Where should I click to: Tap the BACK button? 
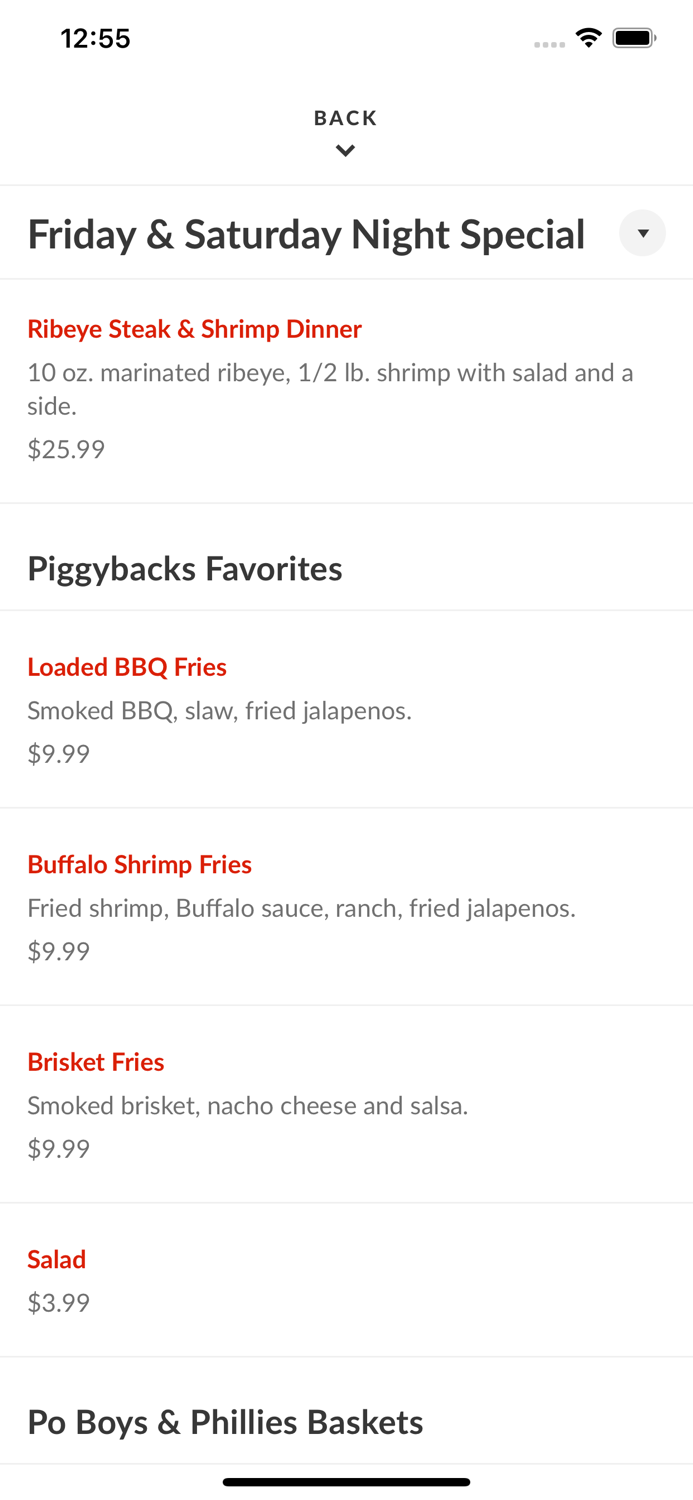(345, 118)
